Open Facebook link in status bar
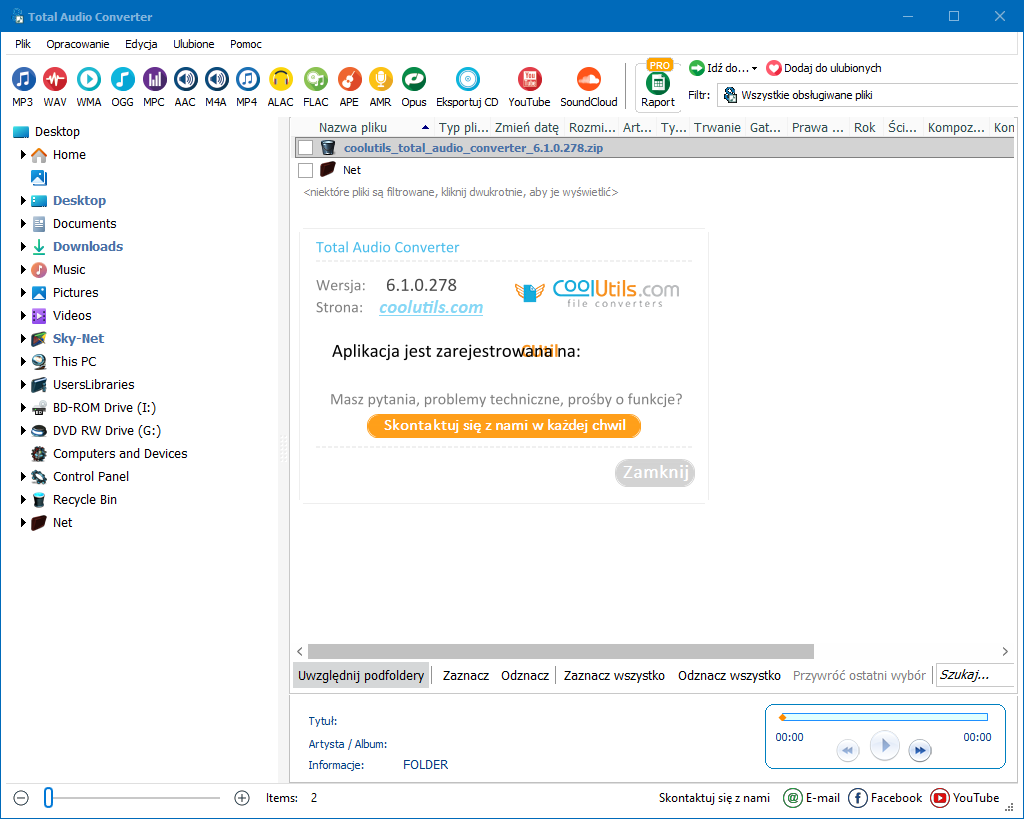 (x=886, y=797)
